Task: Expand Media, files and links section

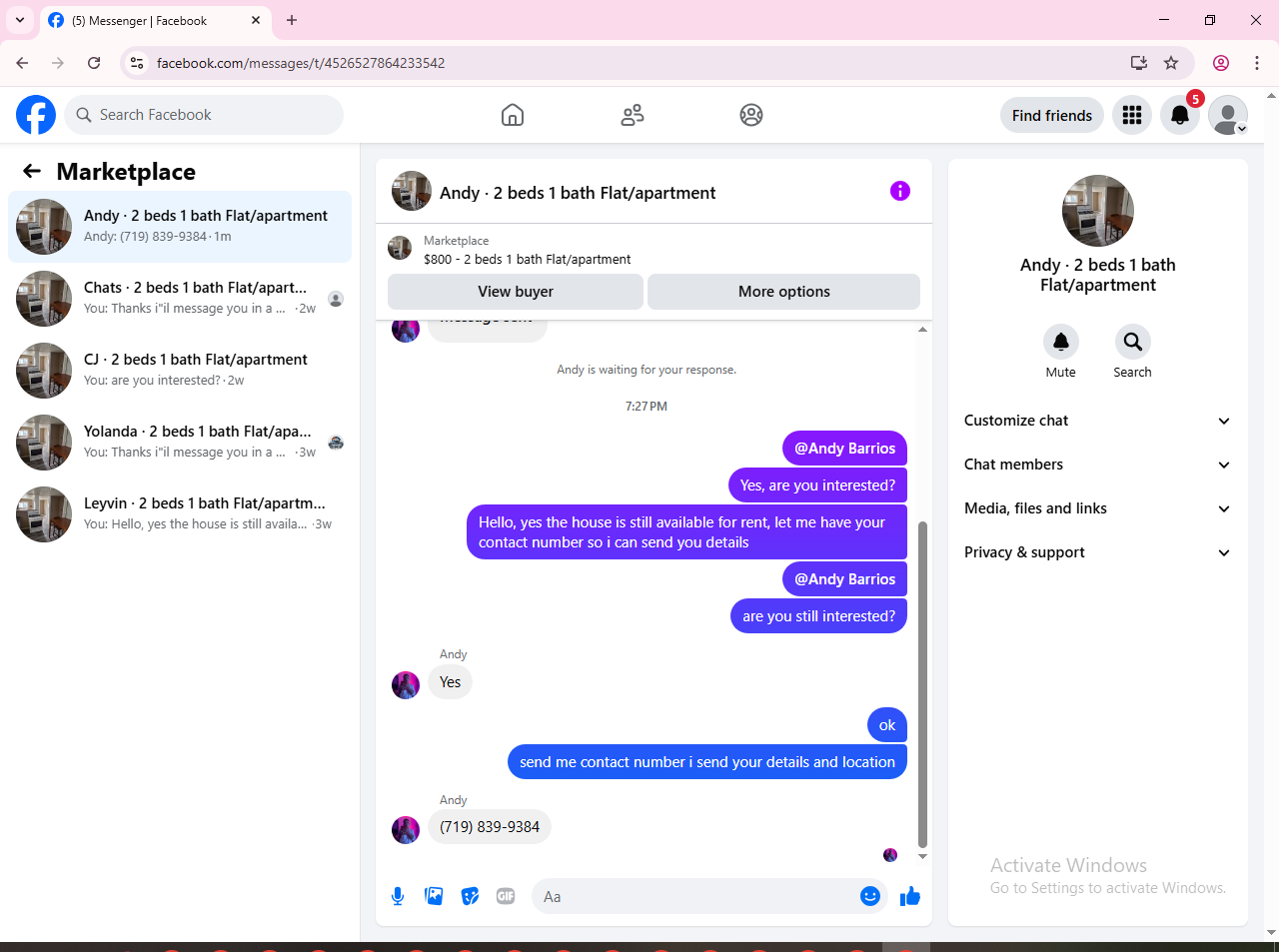Action: coord(1097,508)
